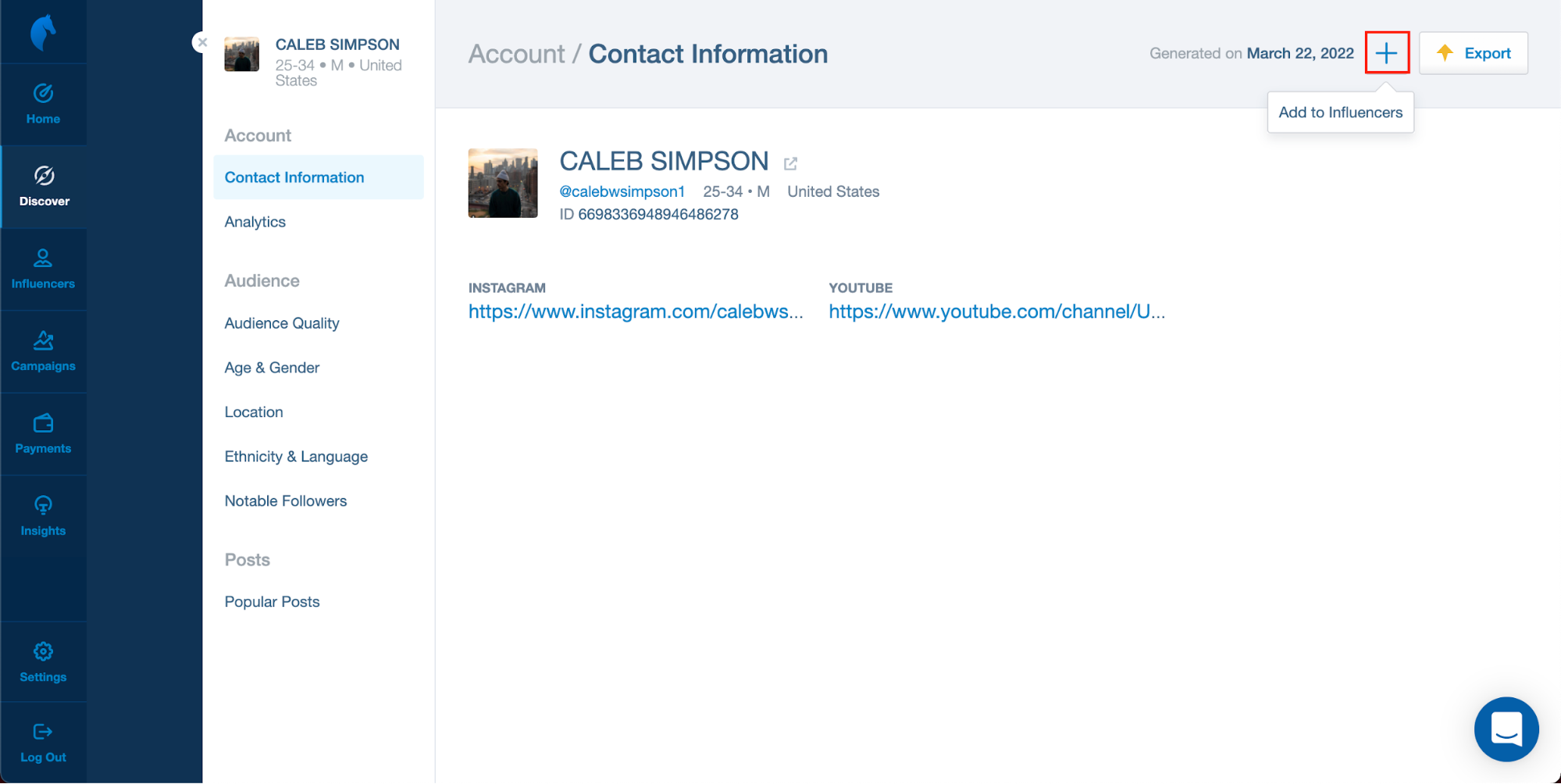Screen dimensions: 1561x784
Task: Select Contact Information in the menu
Action: (319, 177)
